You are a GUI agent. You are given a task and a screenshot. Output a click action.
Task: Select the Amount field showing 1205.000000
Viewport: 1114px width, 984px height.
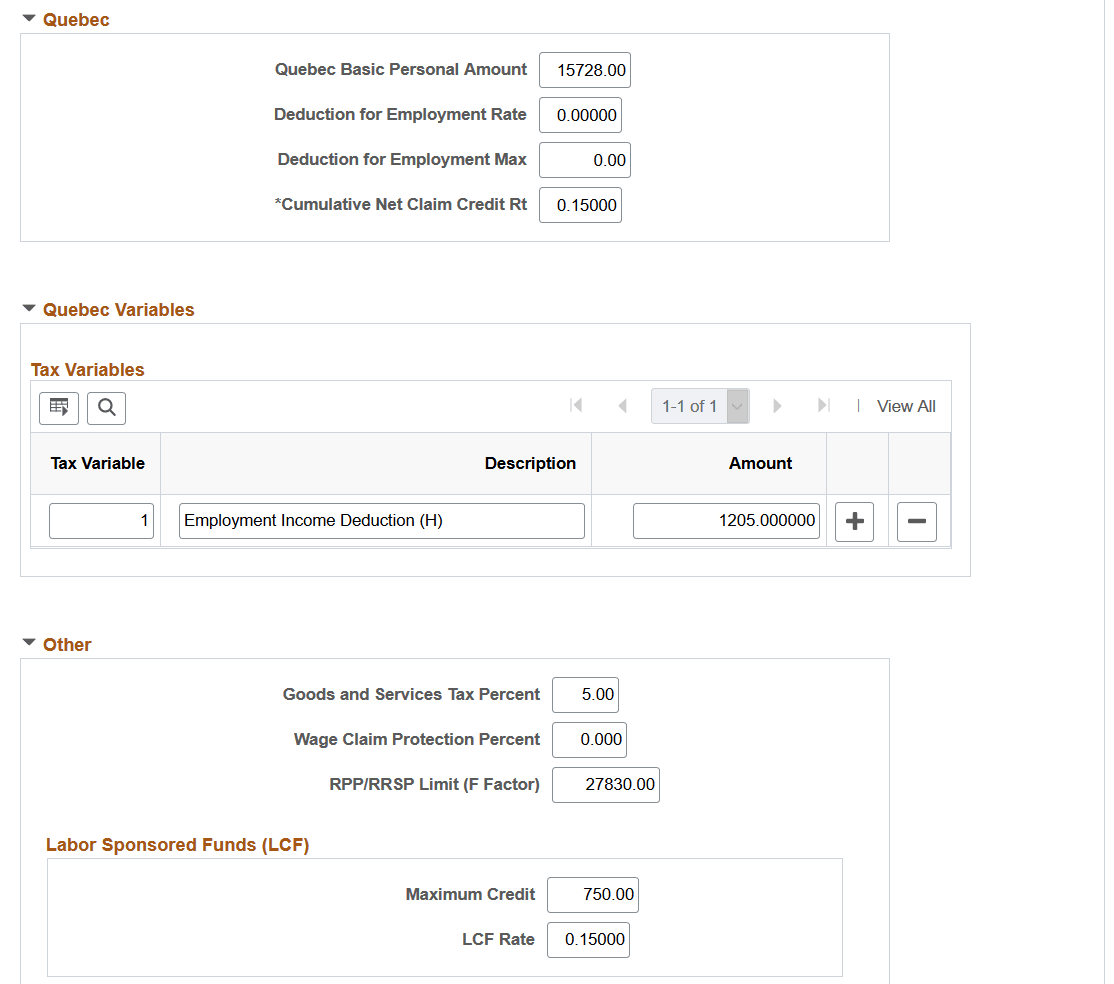(726, 520)
